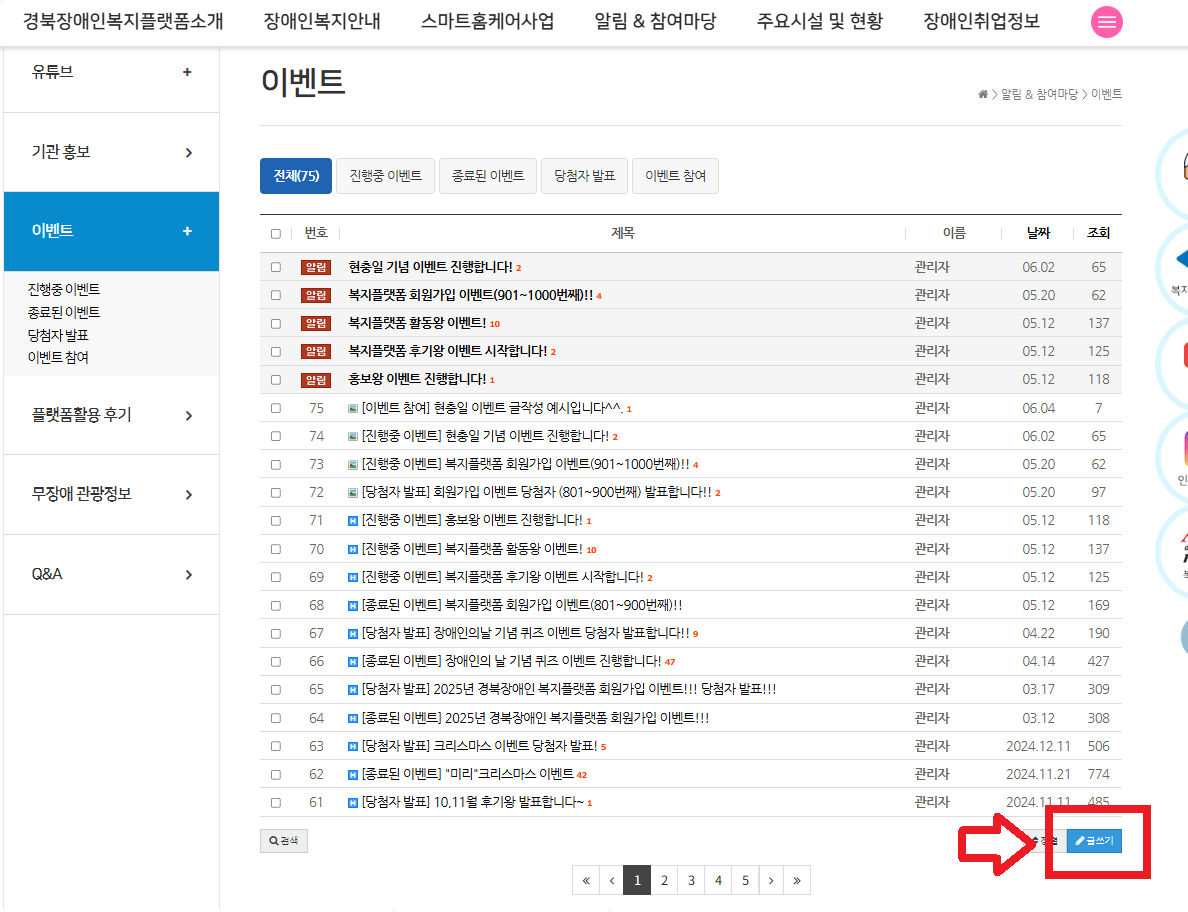Select the 종료된 이벤트 filter tab
This screenshot has width=1188, height=912.
[488, 176]
